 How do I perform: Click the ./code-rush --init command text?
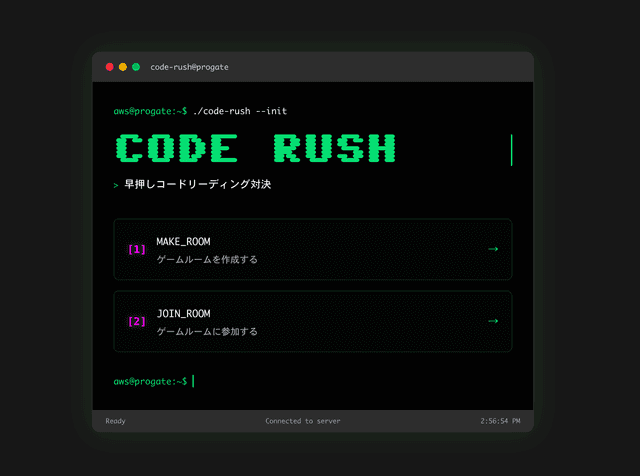coord(240,111)
